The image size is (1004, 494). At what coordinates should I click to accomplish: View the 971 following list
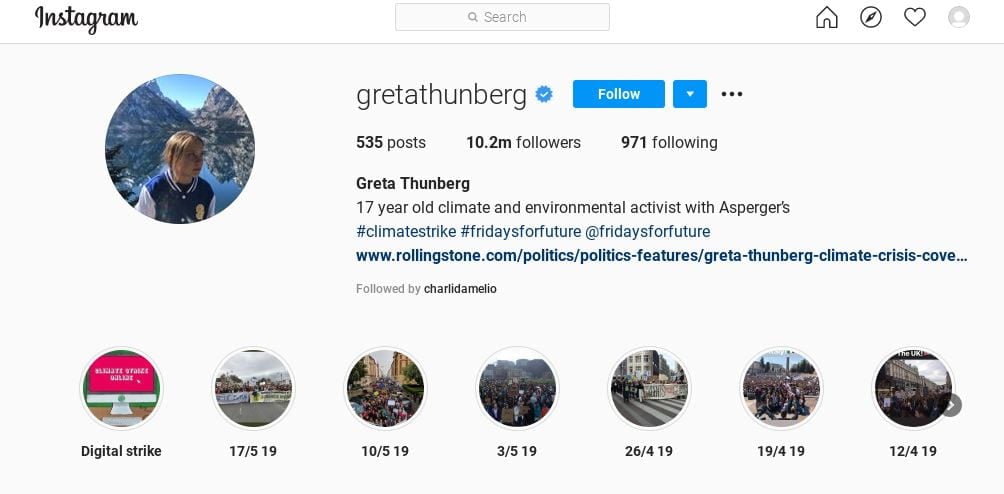coord(669,142)
